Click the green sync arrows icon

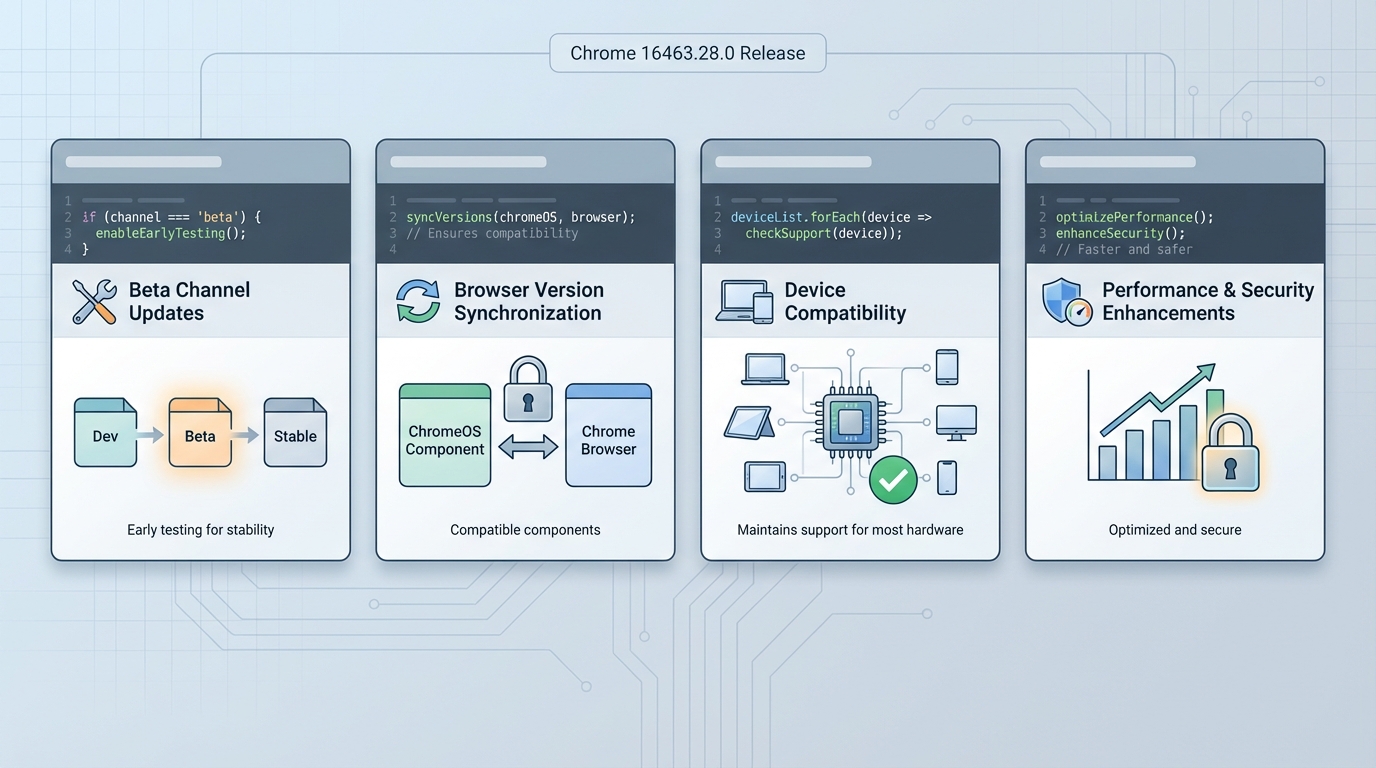(x=418, y=301)
